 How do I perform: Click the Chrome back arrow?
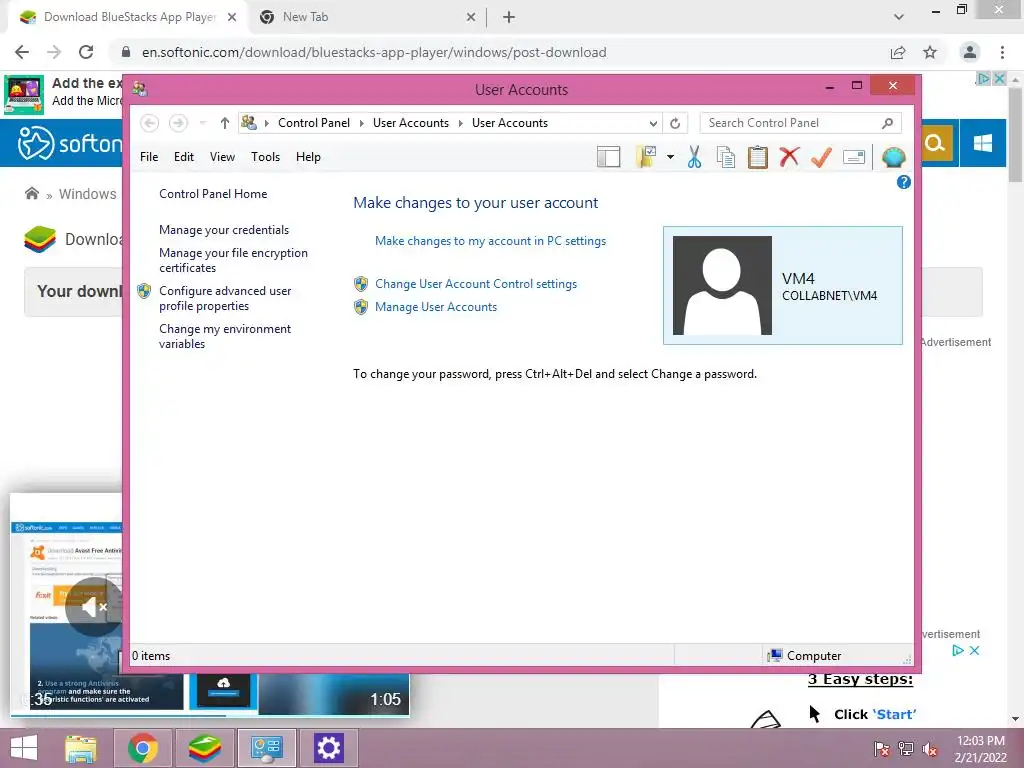[x=22, y=52]
